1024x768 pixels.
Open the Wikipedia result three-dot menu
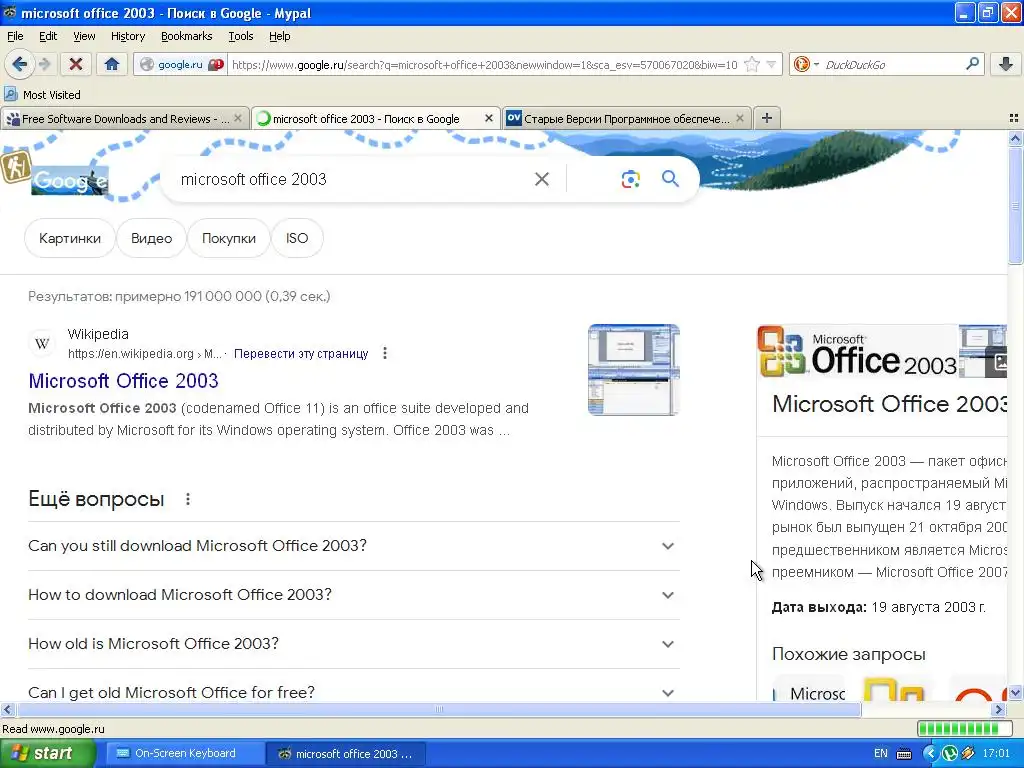(385, 353)
